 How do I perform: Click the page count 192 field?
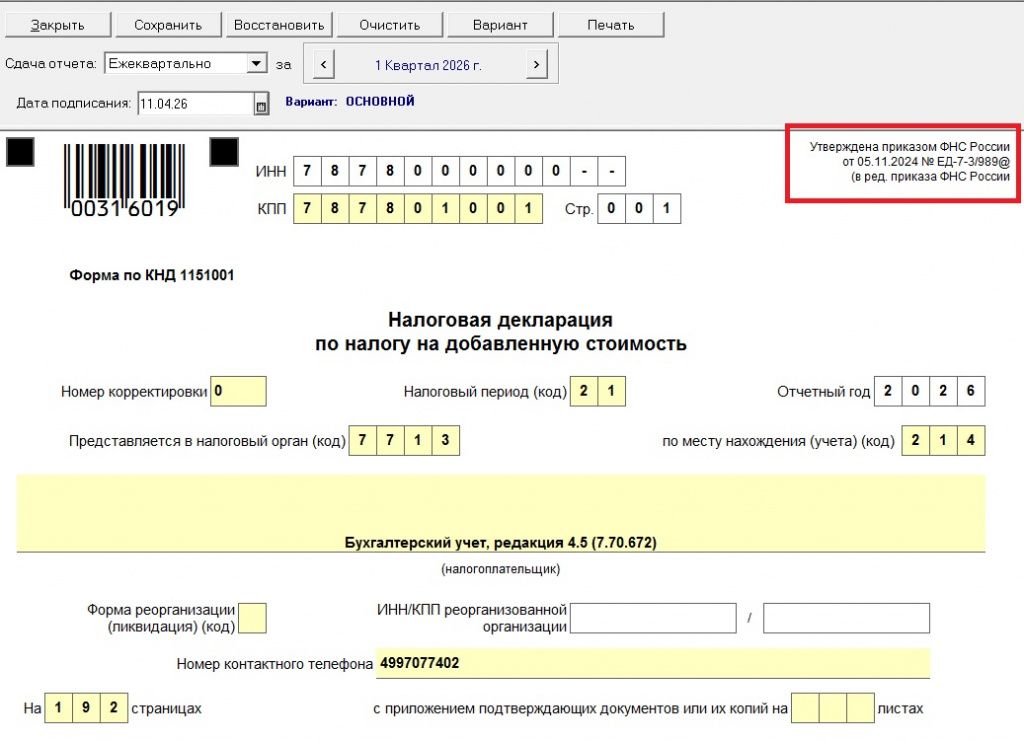point(86,708)
